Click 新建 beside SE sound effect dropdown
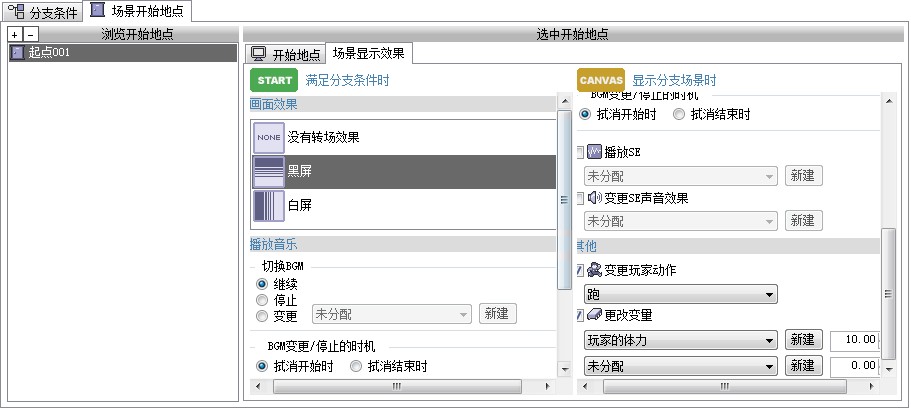The height and width of the screenshot is (409, 911). (804, 220)
